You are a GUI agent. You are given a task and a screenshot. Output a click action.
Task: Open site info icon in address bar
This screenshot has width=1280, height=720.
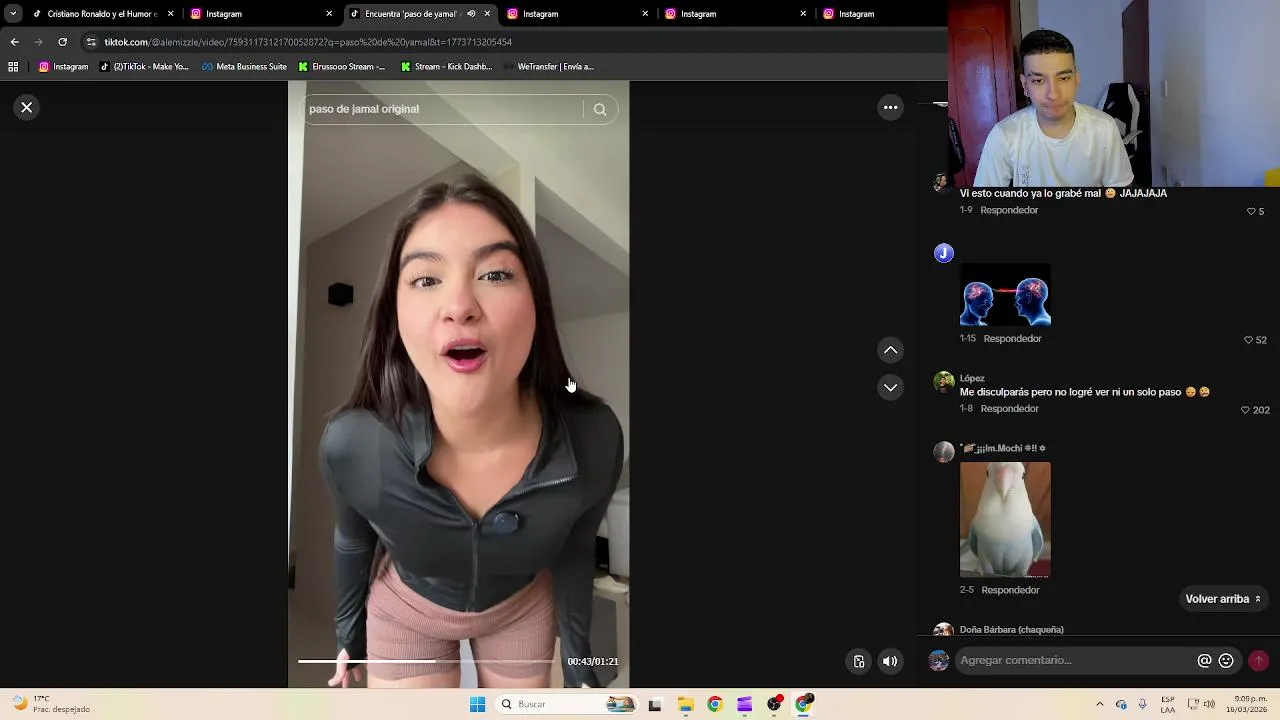click(91, 42)
